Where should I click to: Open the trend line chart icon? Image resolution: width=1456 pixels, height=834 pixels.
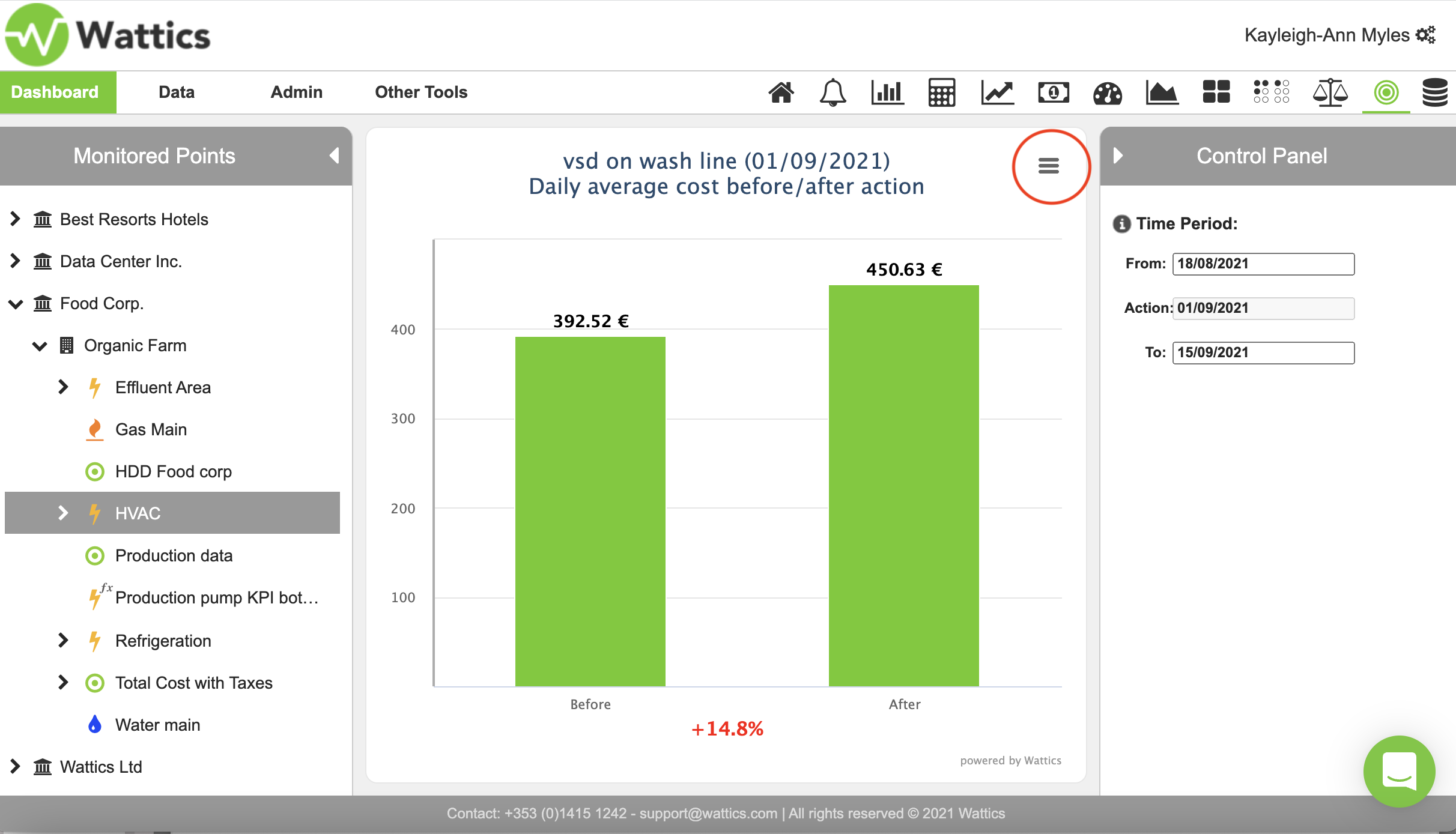[x=997, y=92]
